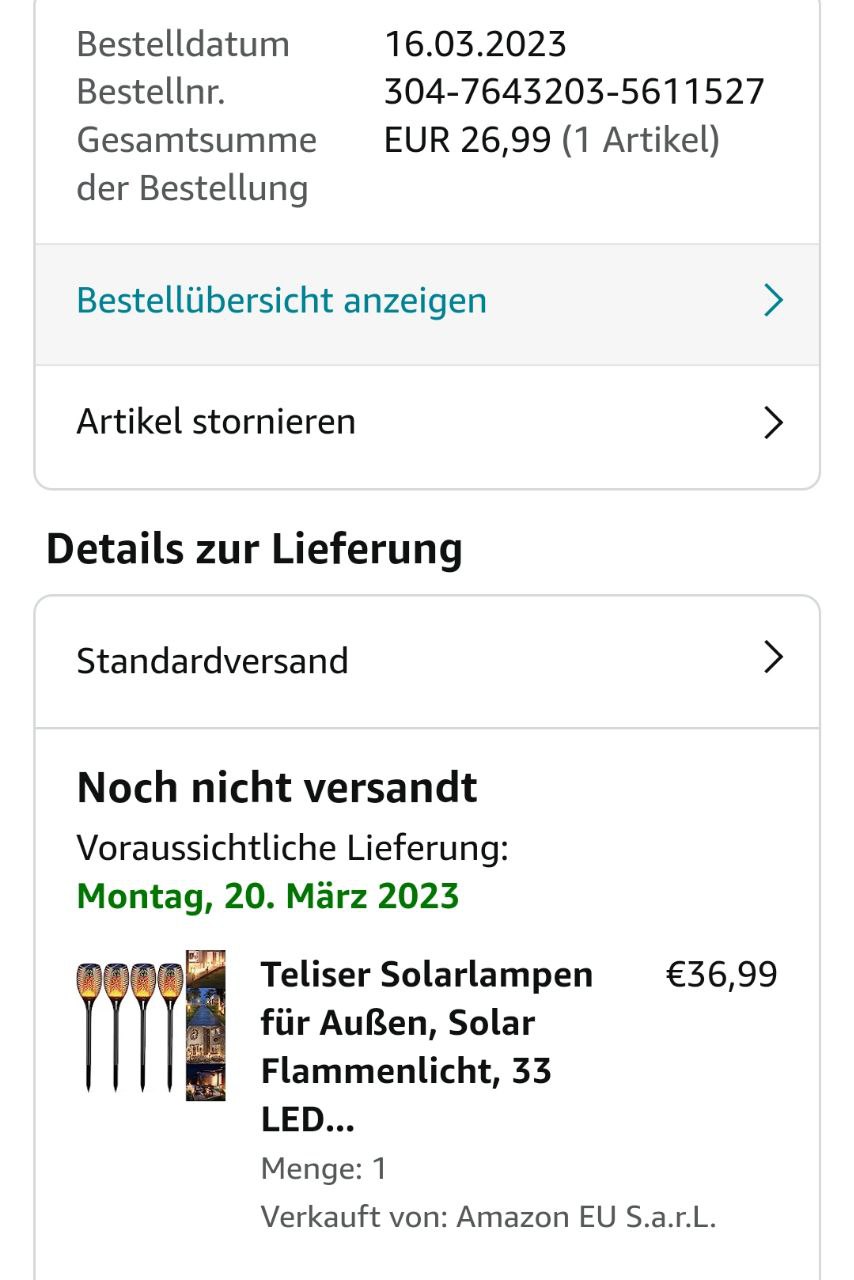This screenshot has height=1280, width=854.
Task: Tap the €36,99 item price
Action: click(721, 974)
